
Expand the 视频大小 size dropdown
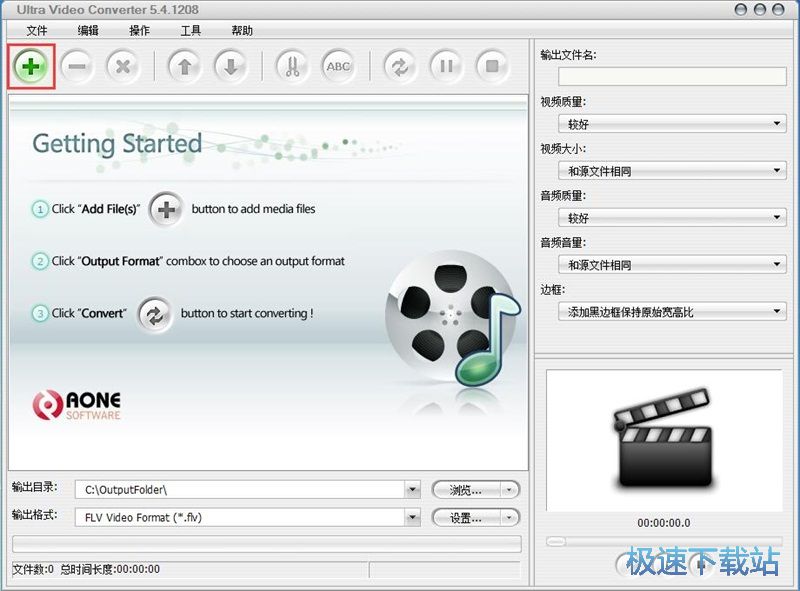pyautogui.click(x=672, y=171)
